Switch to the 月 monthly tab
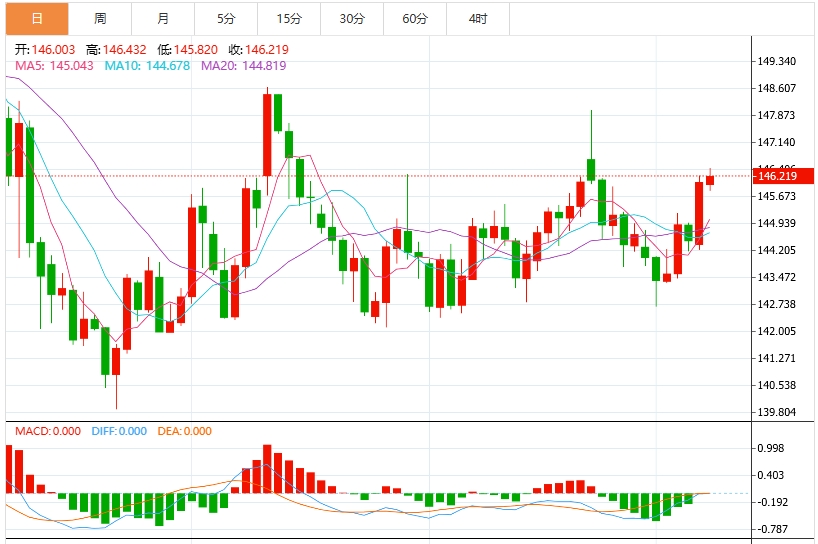The width and height of the screenshot is (818, 544). pyautogui.click(x=163, y=19)
